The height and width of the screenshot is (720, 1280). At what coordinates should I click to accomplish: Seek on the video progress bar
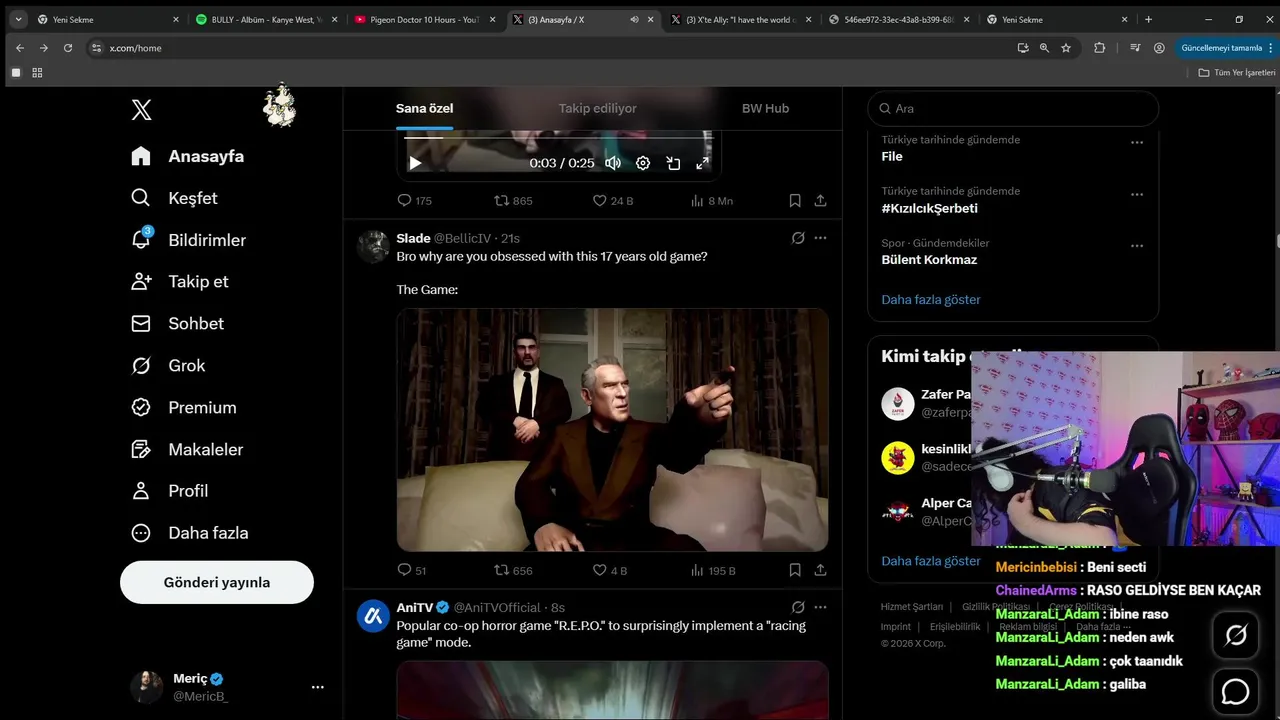point(558,138)
